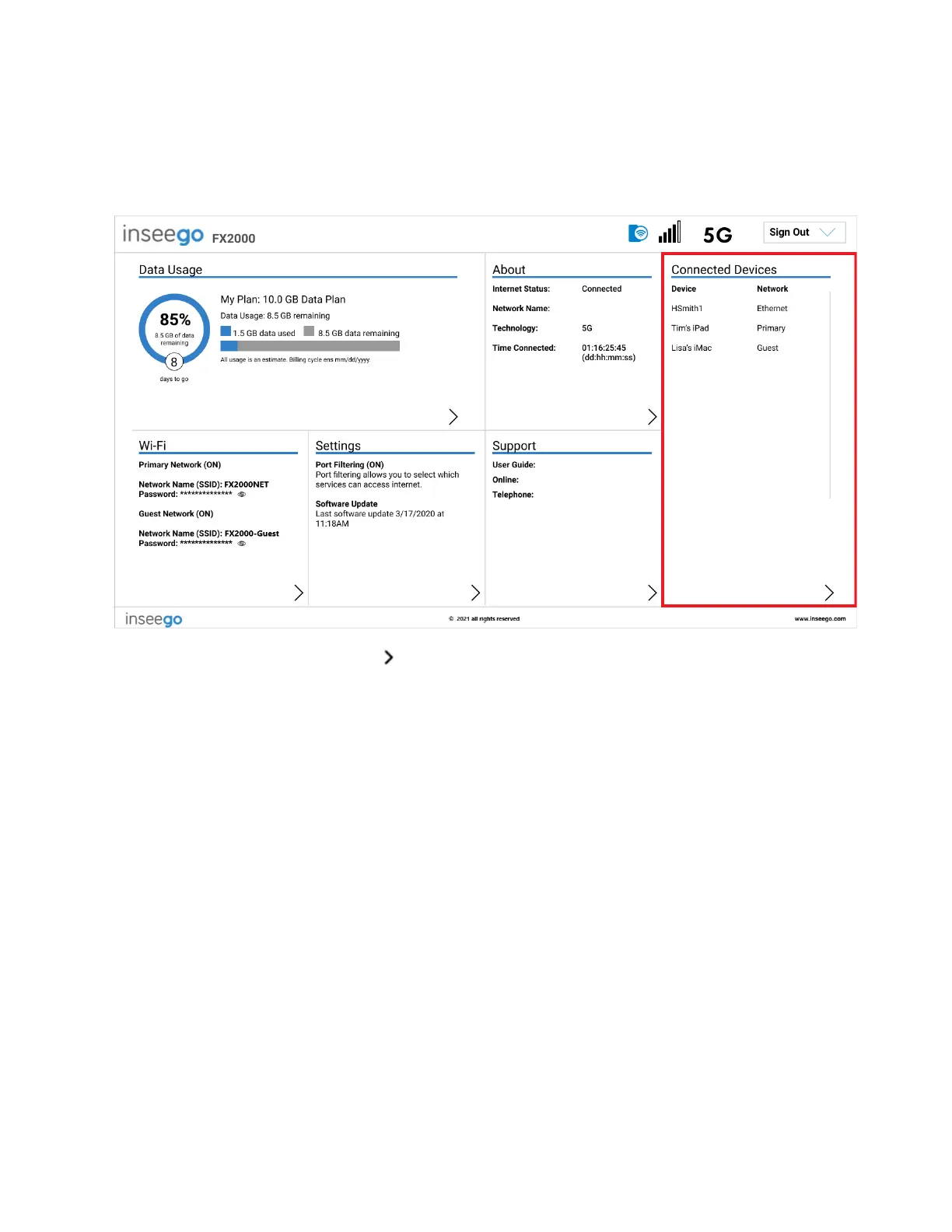
Task: Click the User Guide label
Action: (513, 465)
